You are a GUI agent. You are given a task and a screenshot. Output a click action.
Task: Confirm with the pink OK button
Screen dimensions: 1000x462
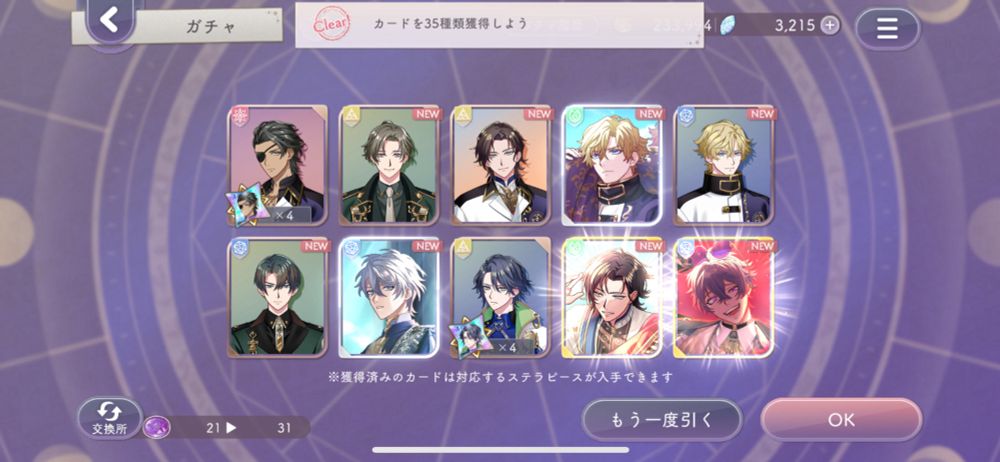(841, 420)
